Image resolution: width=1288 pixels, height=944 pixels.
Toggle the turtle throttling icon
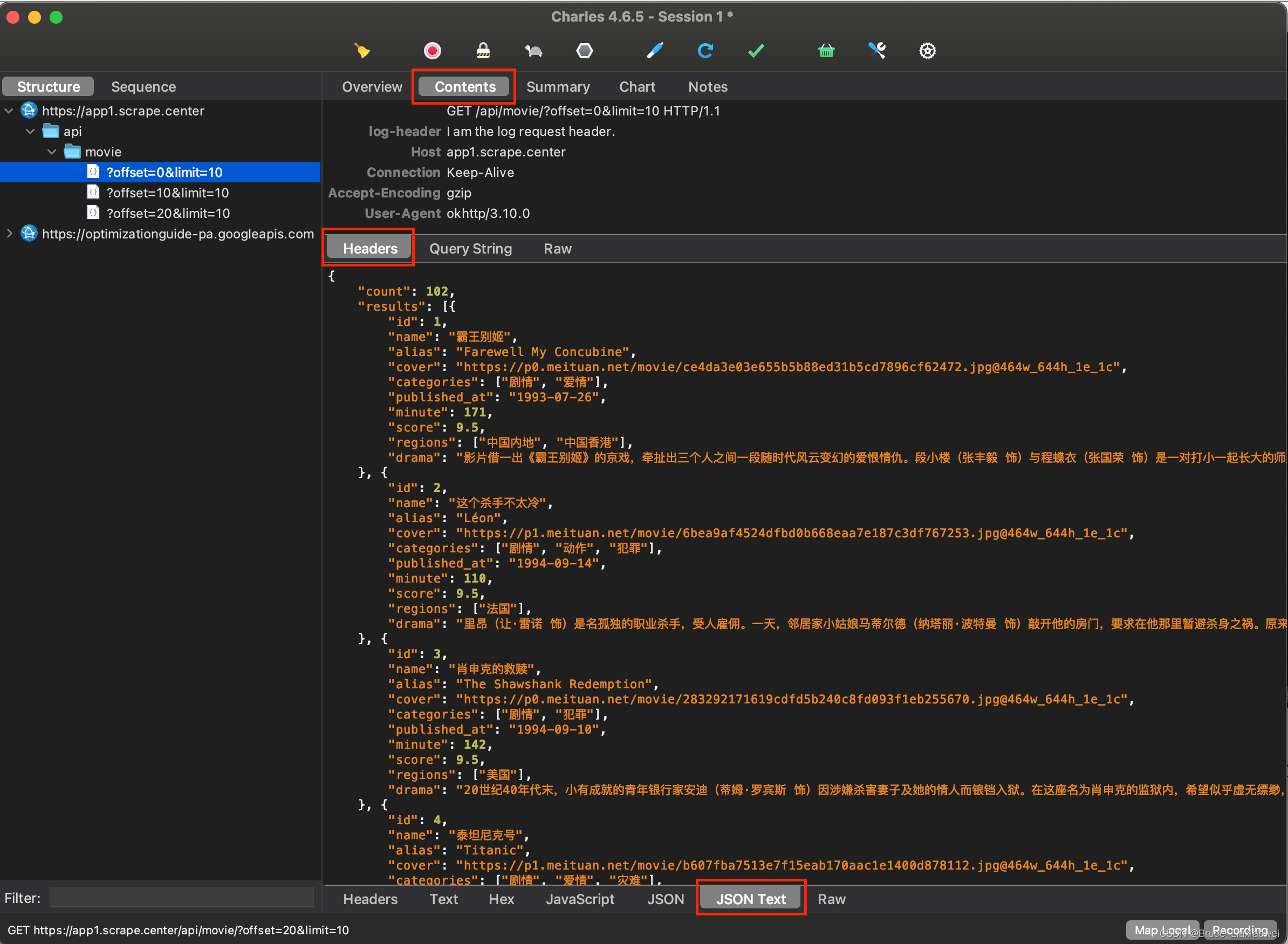tap(533, 51)
